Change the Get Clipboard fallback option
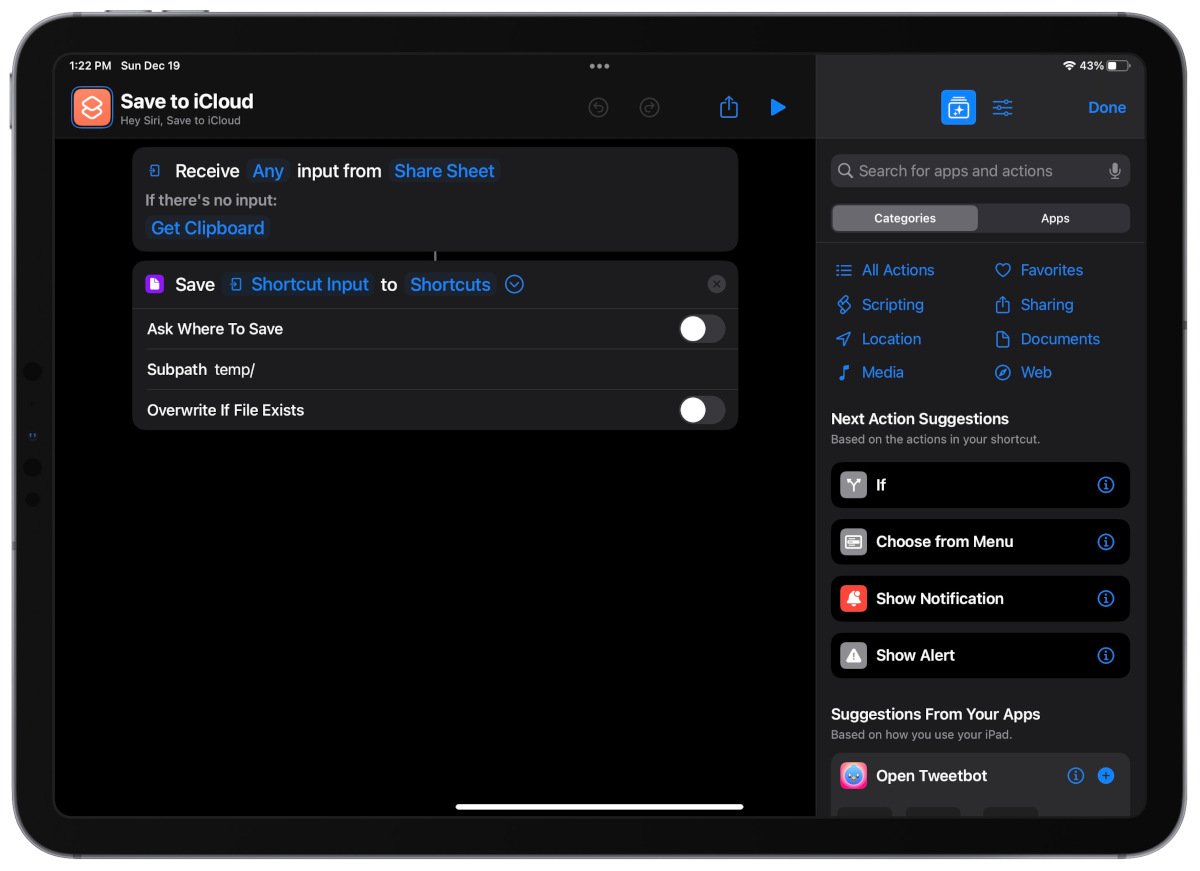 click(x=208, y=228)
